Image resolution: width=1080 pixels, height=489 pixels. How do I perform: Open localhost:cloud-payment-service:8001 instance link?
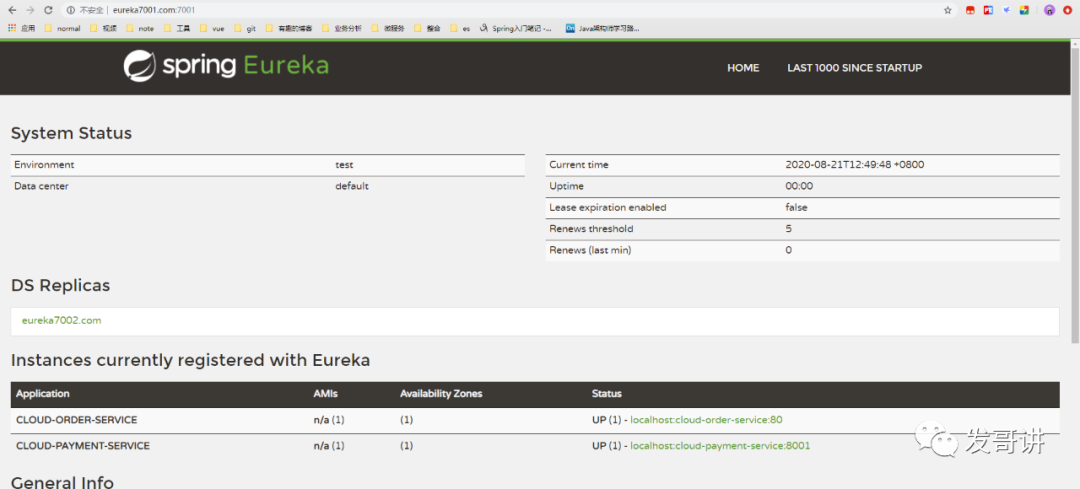tap(720, 446)
